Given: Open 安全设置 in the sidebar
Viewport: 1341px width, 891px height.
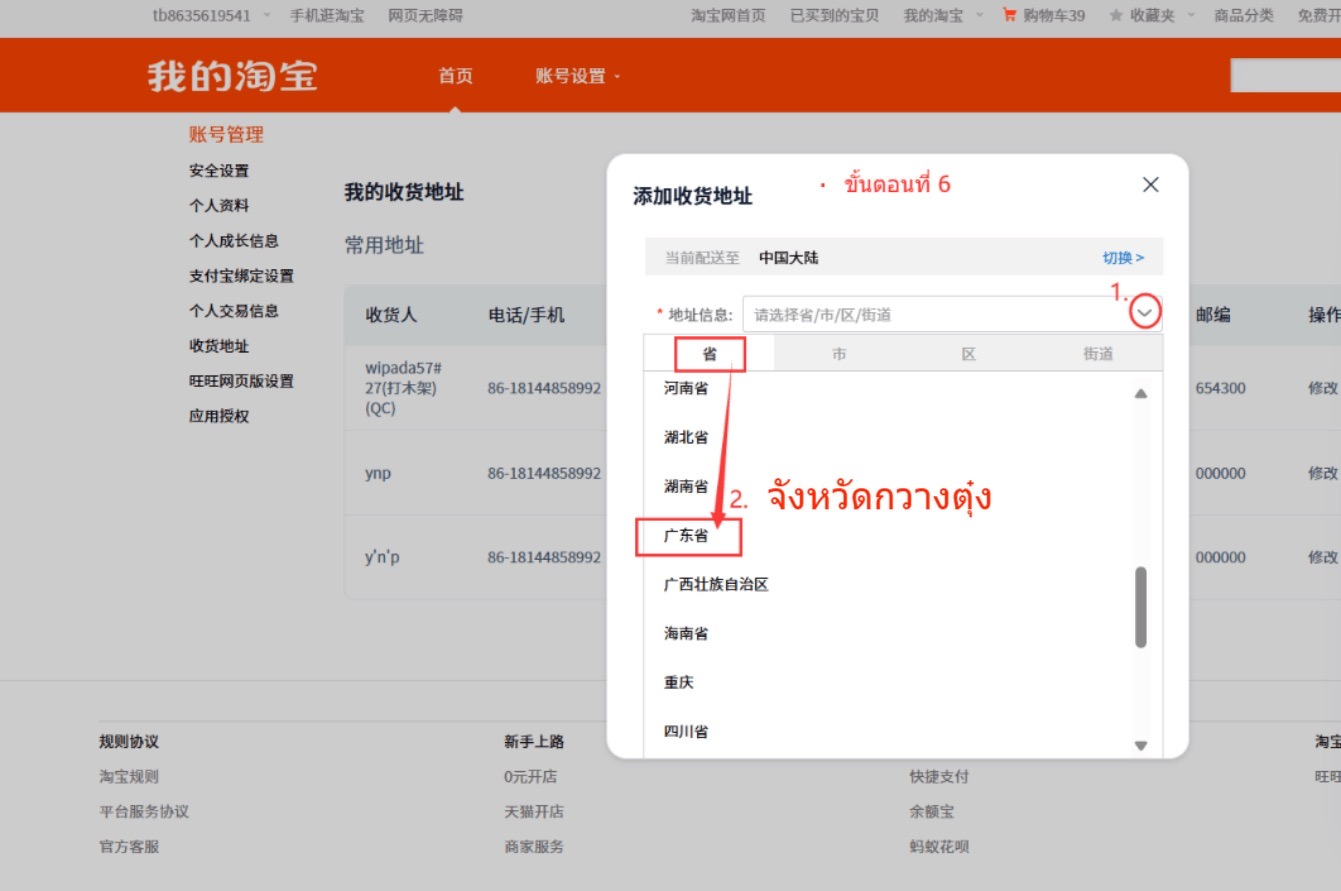Looking at the screenshot, I should [219, 170].
